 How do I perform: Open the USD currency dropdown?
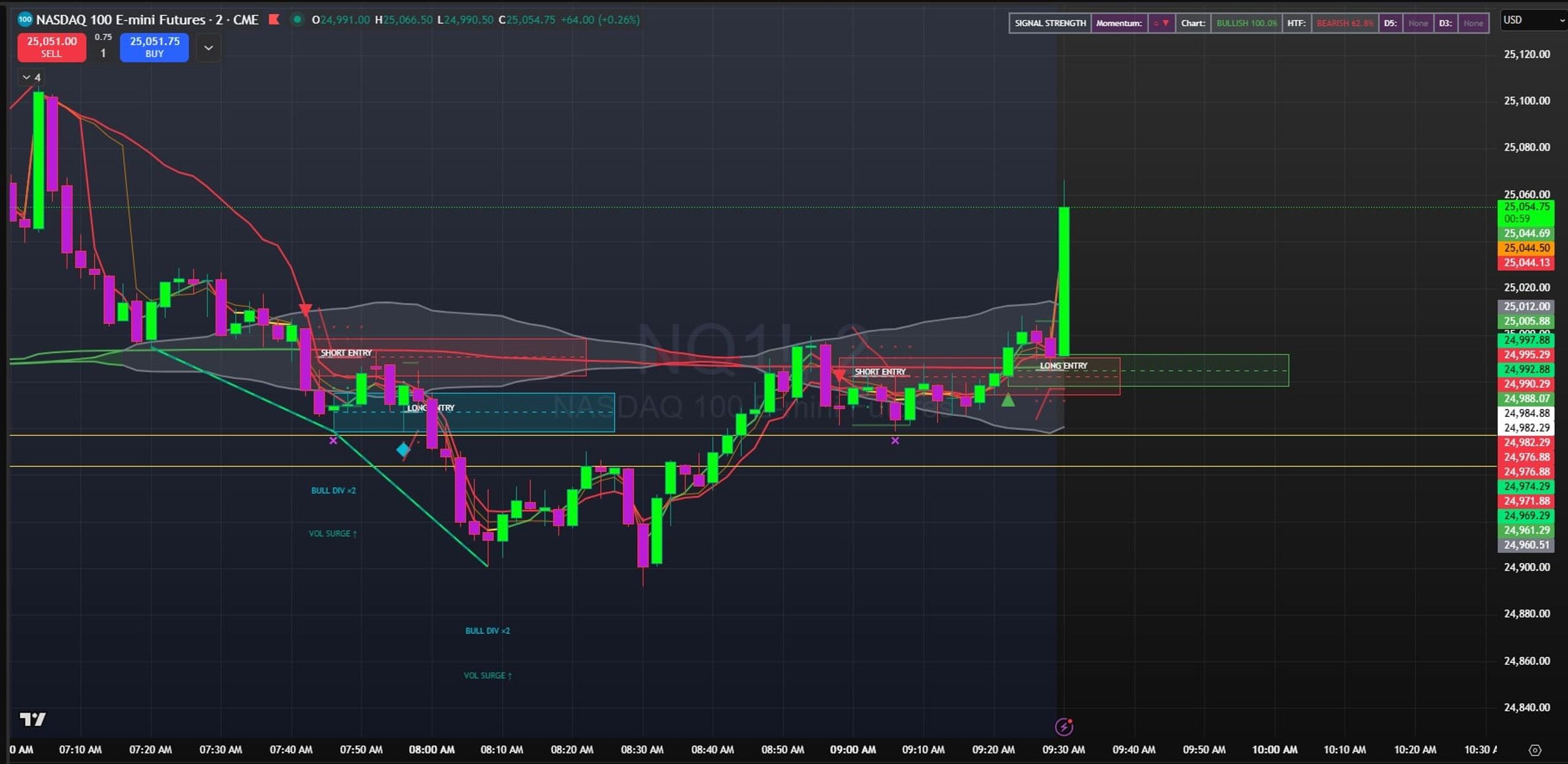1533,20
